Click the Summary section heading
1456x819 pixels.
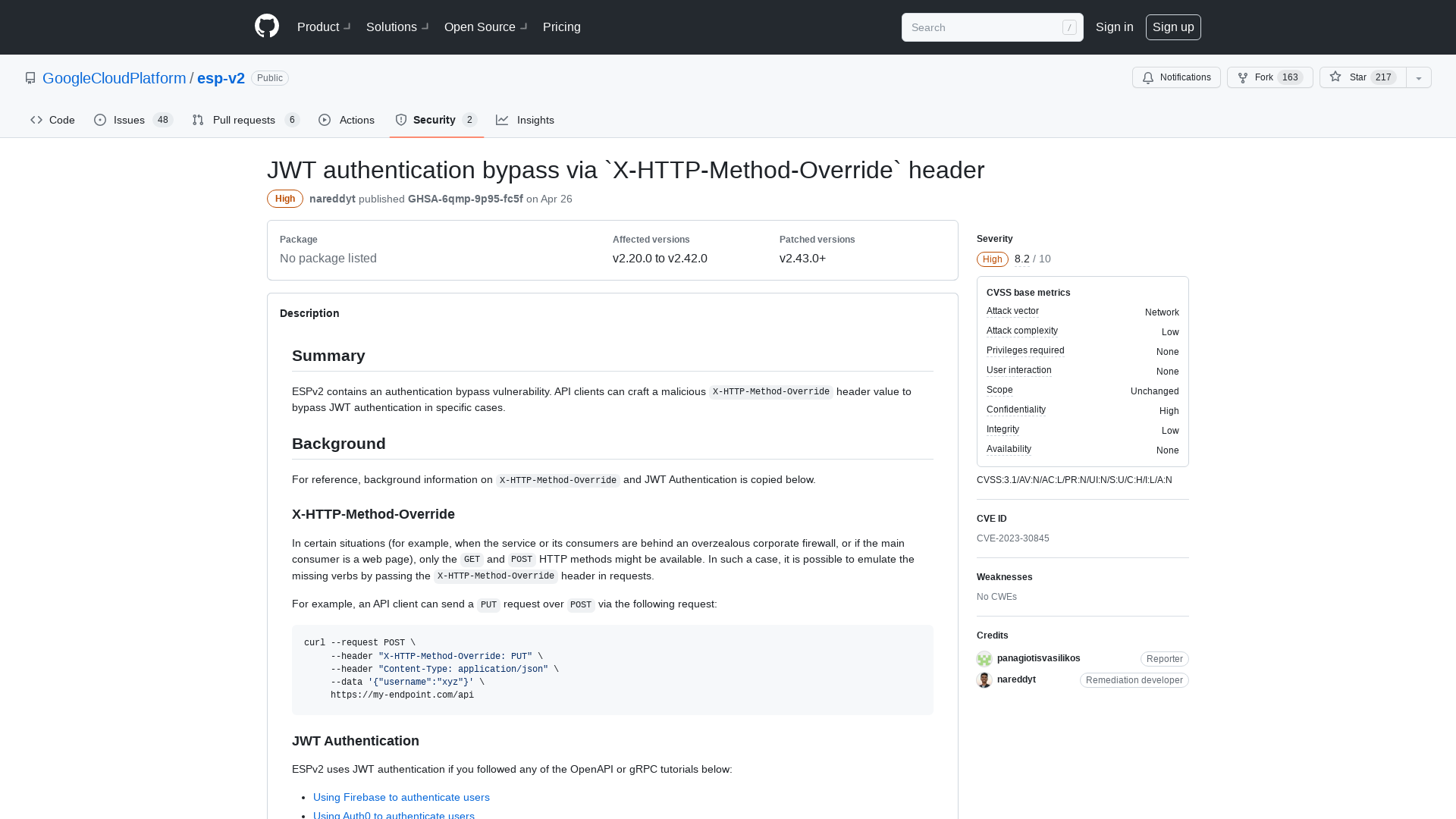click(x=328, y=356)
